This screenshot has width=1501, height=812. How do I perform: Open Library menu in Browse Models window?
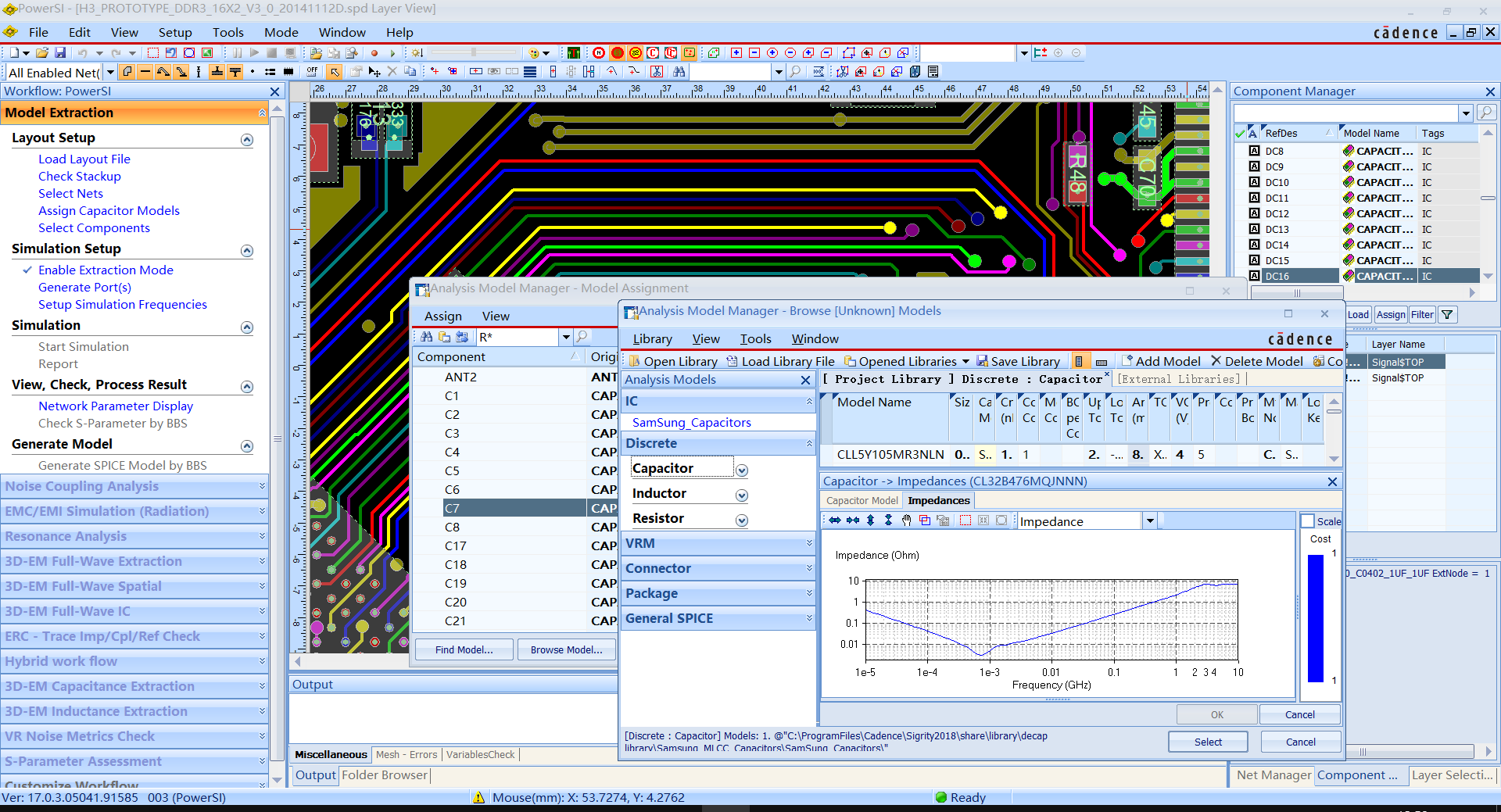click(x=652, y=338)
